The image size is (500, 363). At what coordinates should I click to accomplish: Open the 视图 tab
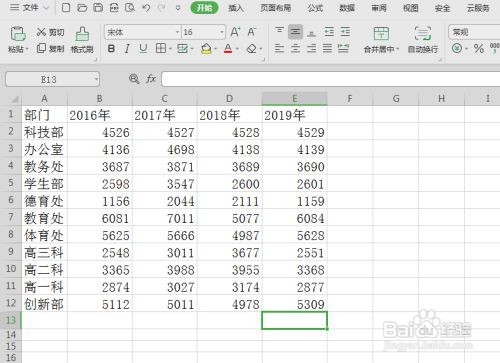[411, 8]
